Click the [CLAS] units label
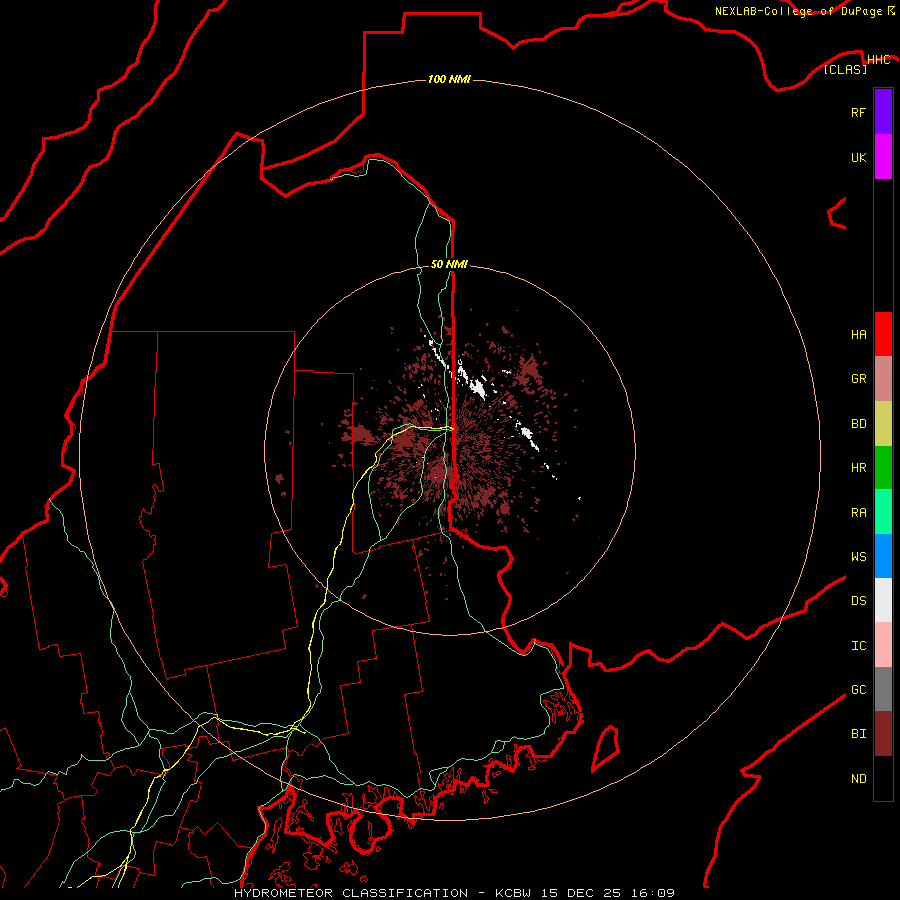Screen dimensions: 900x900 click(845, 69)
